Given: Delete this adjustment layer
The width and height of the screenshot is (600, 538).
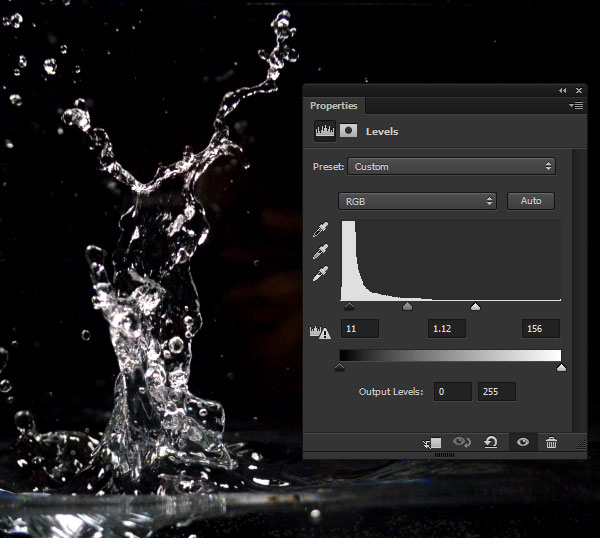Looking at the screenshot, I should click(551, 443).
